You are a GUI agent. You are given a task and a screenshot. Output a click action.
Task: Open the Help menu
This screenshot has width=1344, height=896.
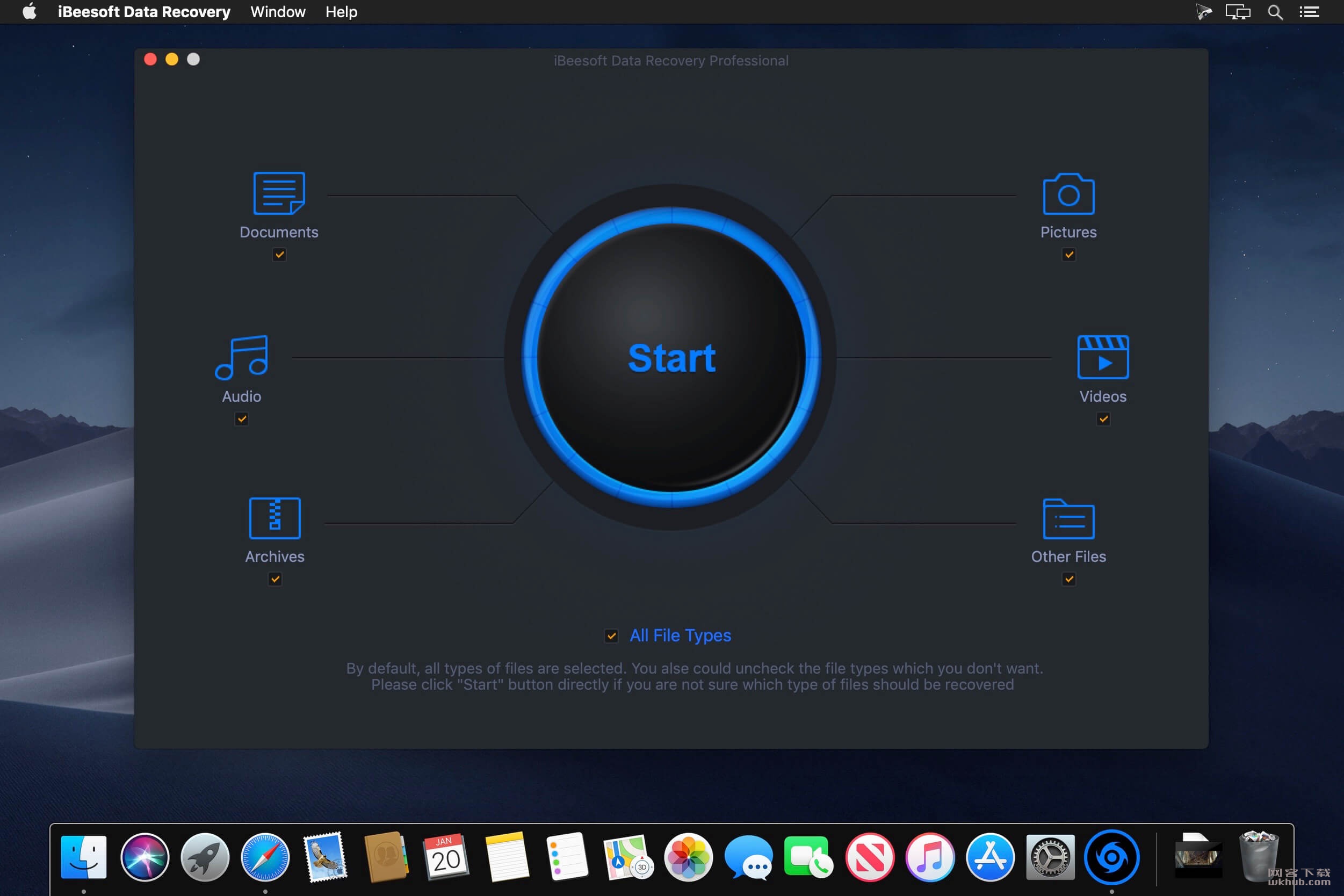(341, 12)
